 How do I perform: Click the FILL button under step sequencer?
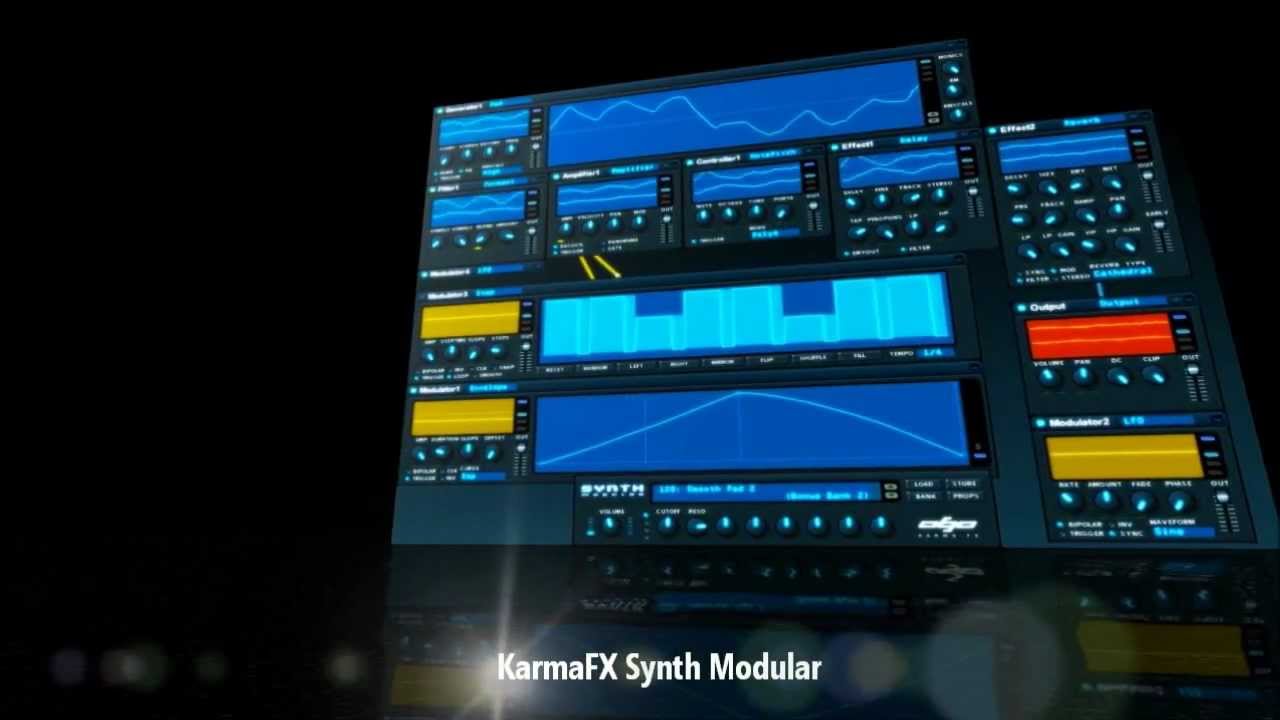pyautogui.click(x=859, y=357)
